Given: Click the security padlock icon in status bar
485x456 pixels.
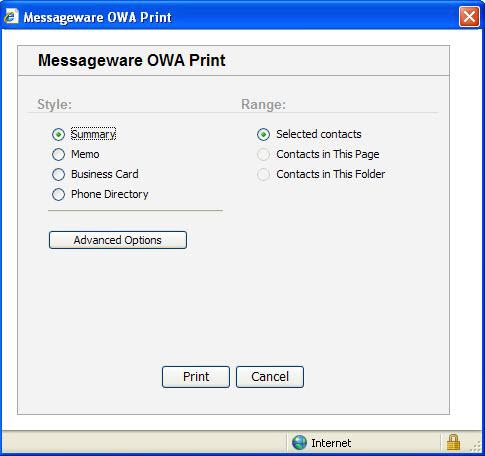Looking at the screenshot, I should [453, 442].
